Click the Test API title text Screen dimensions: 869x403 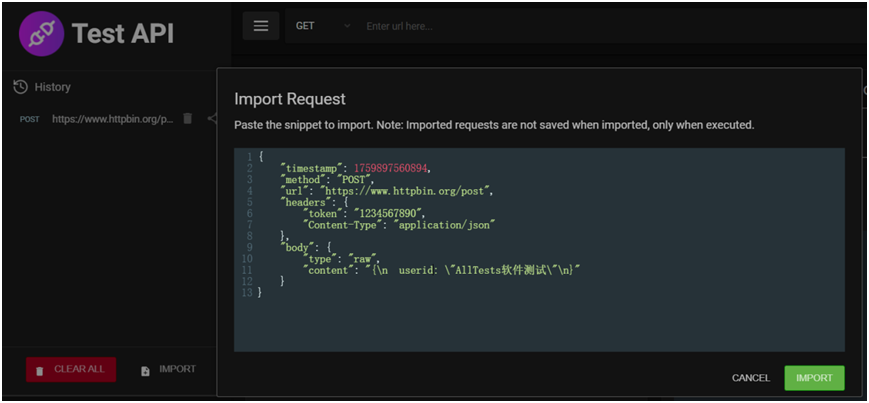122,33
